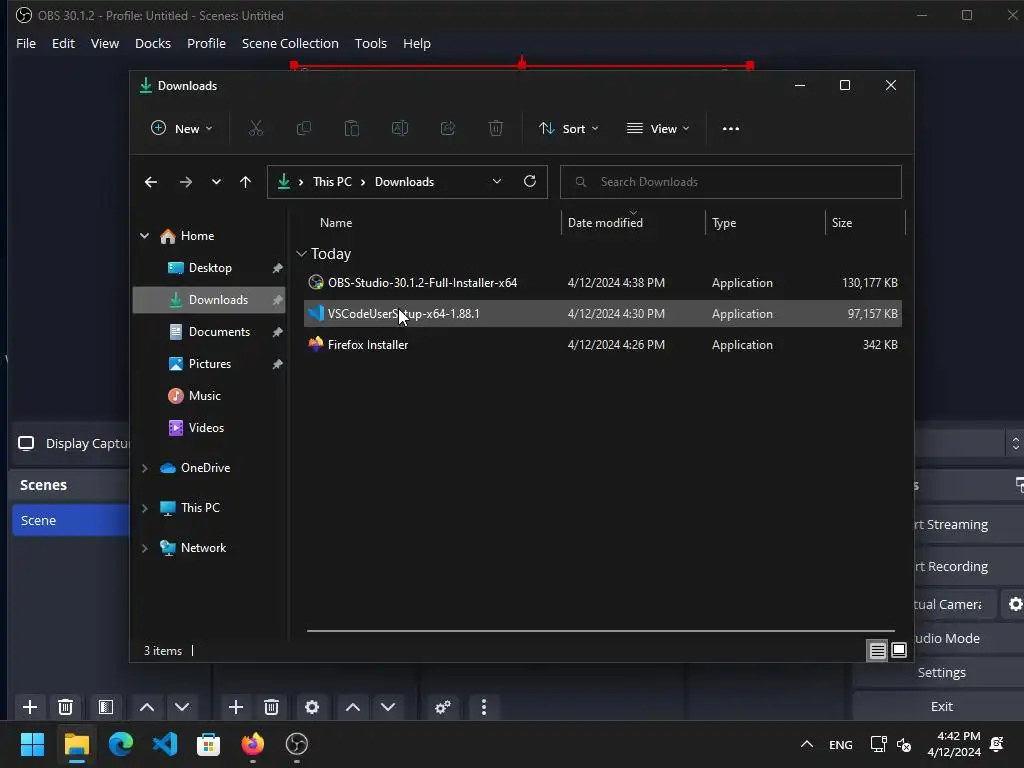Click the Delete trash icon in Explorer toolbar

click(496, 129)
